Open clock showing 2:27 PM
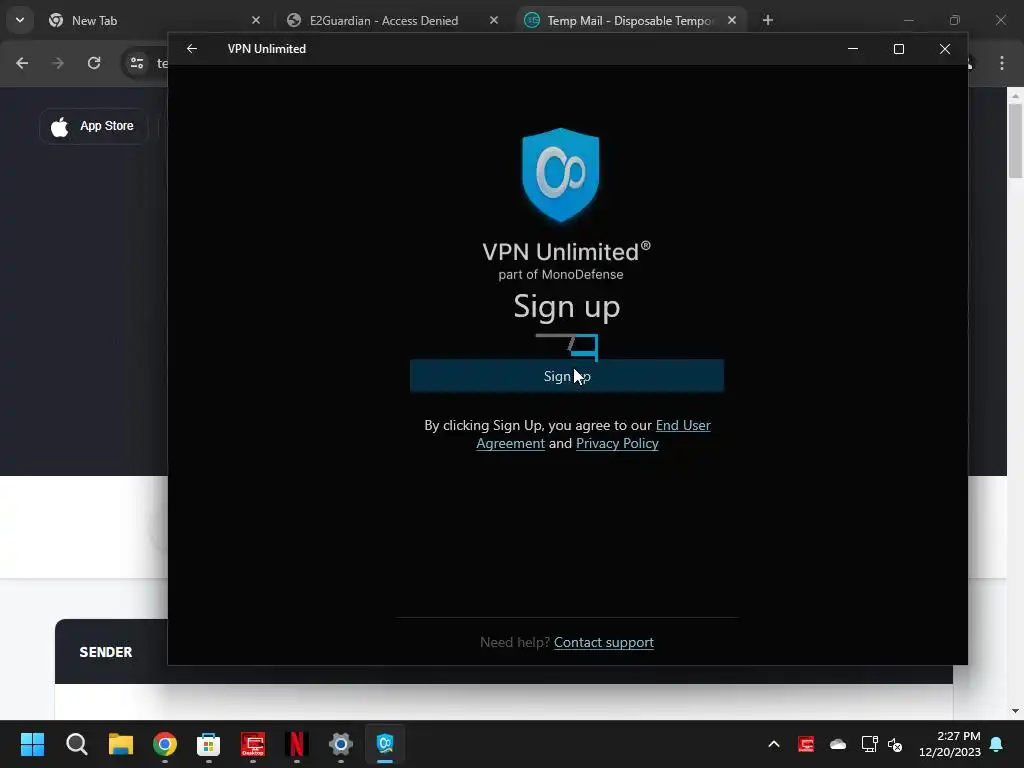1024x768 pixels. point(950,744)
